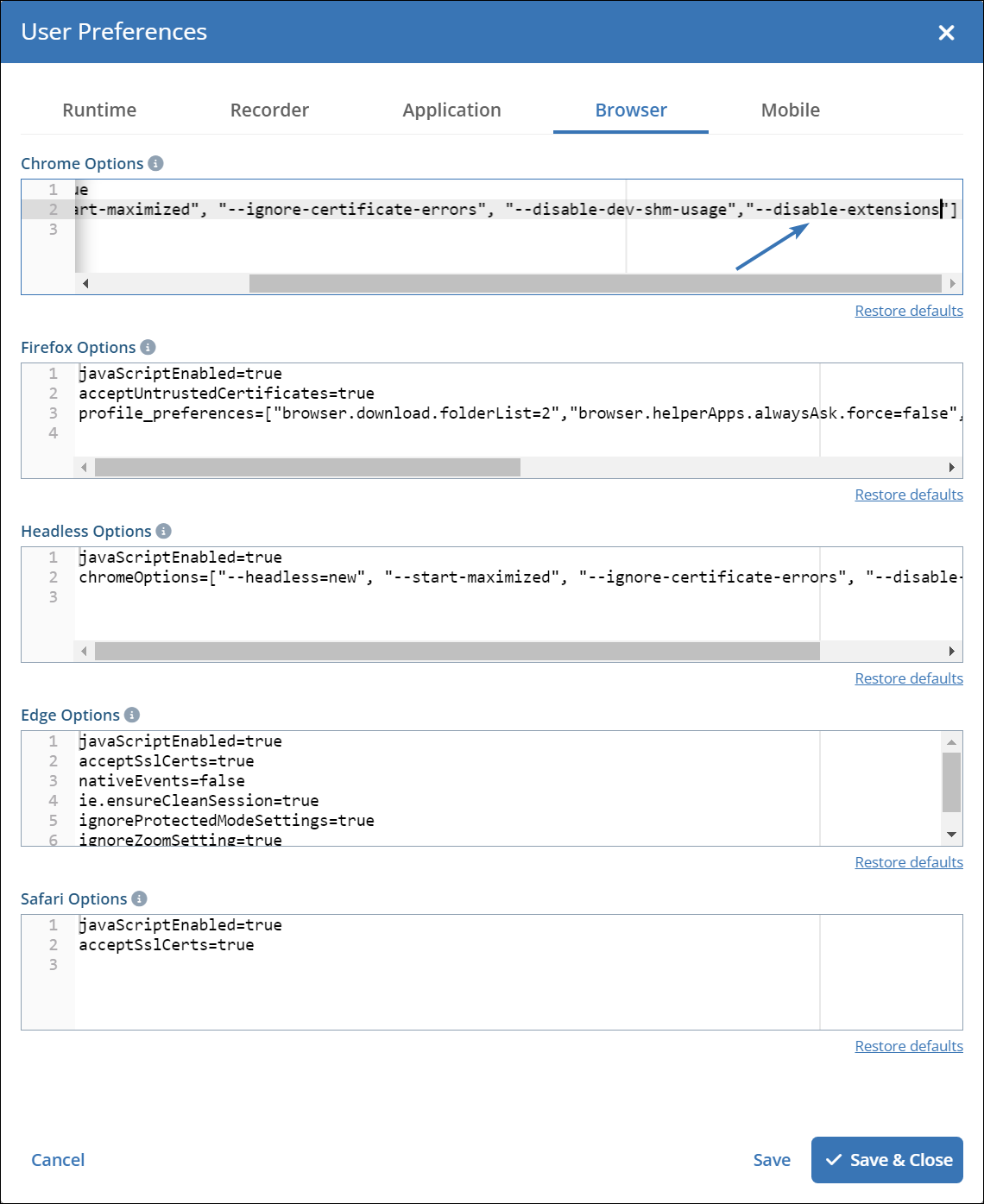Cancel the preferences changes
The image size is (984, 1204).
pos(58,1160)
